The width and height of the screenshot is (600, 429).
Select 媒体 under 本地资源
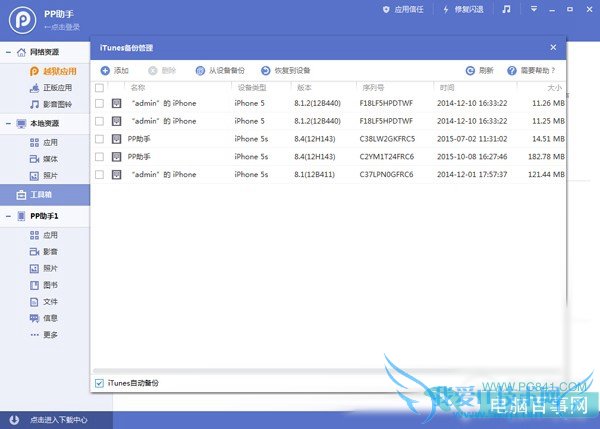coord(44,159)
